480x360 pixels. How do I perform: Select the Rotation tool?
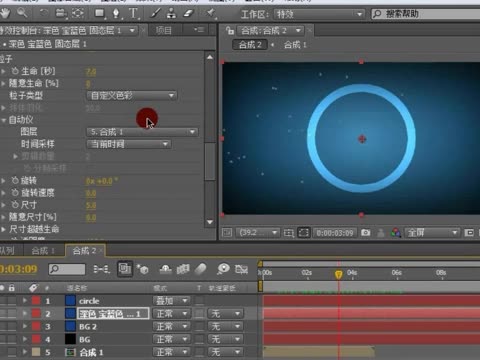44,13
